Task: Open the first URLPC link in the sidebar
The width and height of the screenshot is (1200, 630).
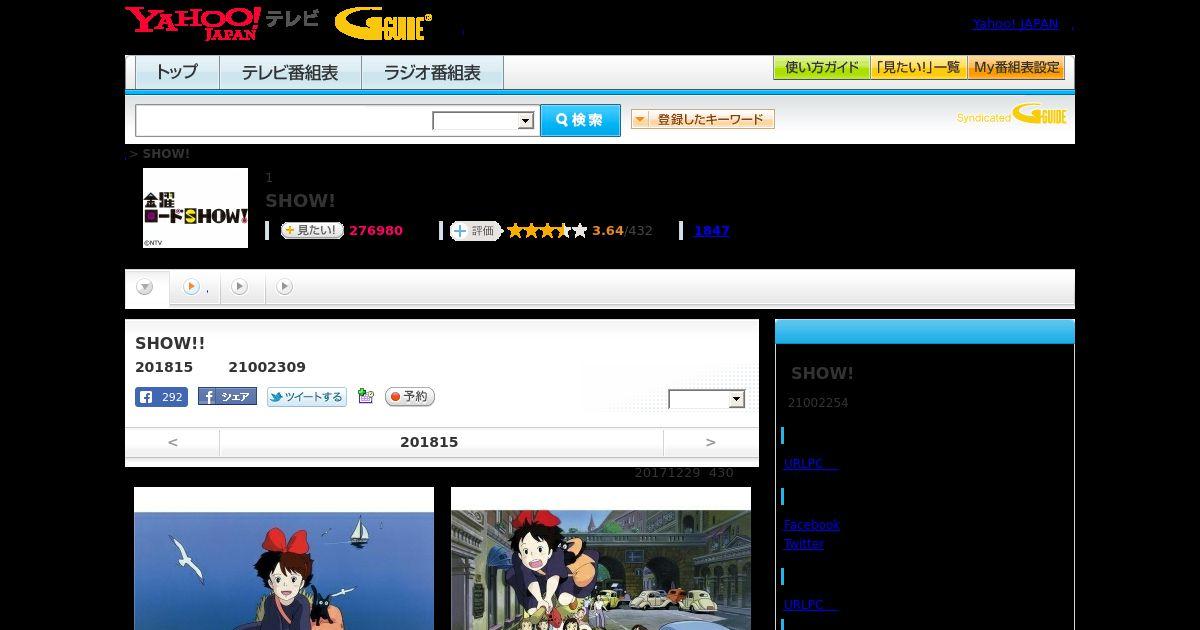Action: (x=811, y=464)
